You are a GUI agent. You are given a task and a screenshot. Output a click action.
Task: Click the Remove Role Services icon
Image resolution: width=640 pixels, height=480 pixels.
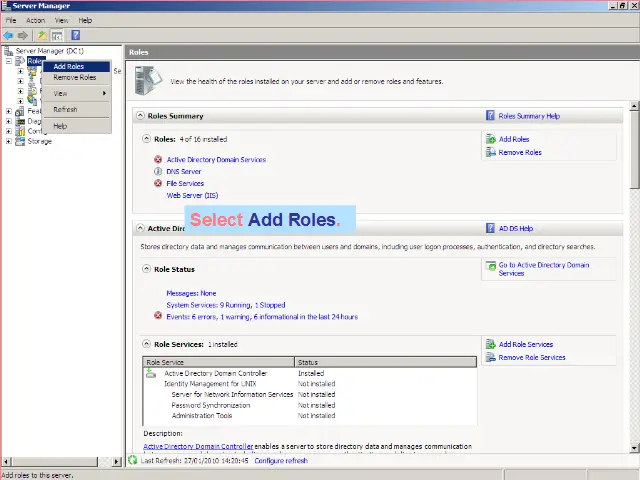[491, 357]
